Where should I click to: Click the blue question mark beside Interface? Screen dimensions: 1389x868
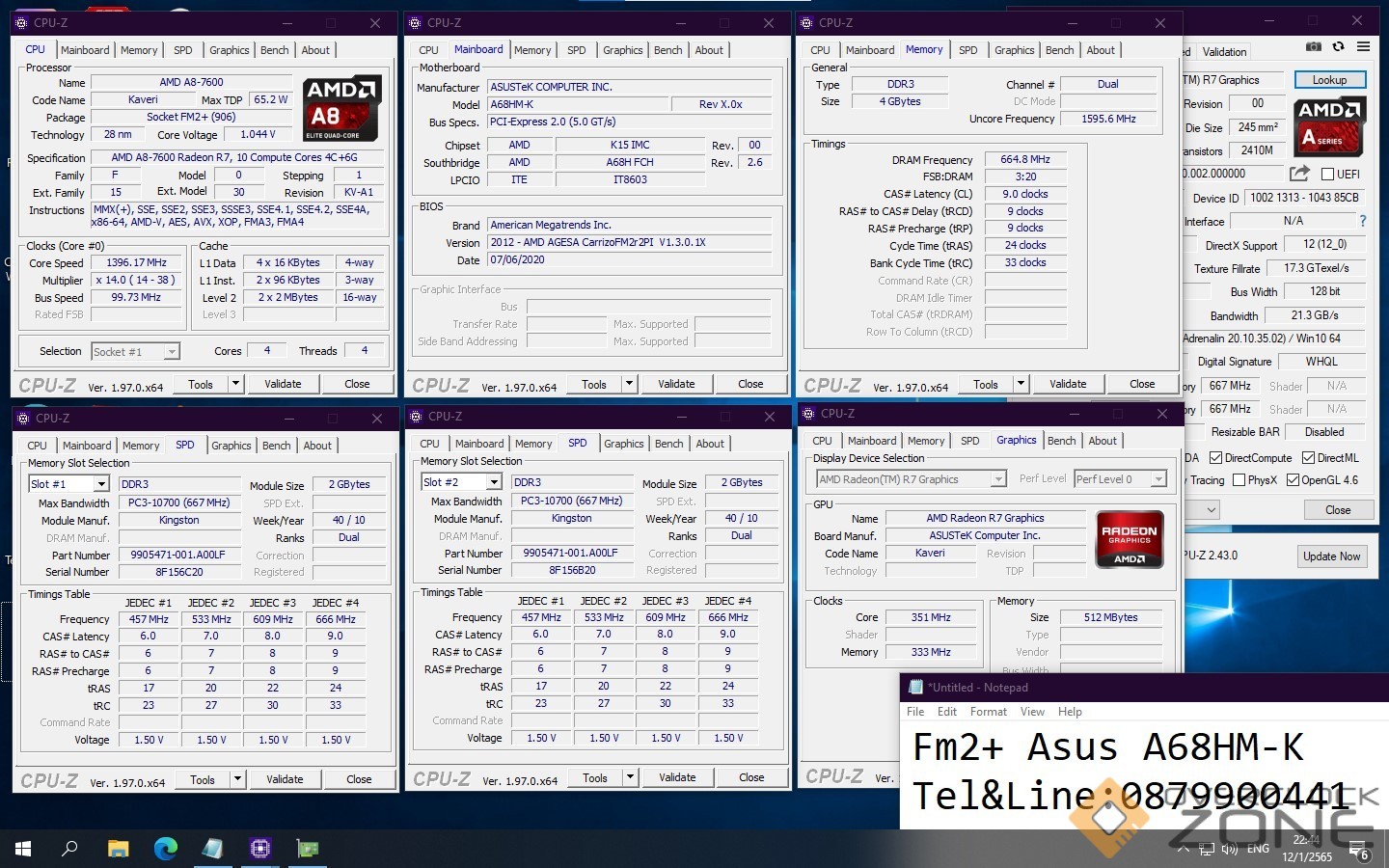(1362, 221)
